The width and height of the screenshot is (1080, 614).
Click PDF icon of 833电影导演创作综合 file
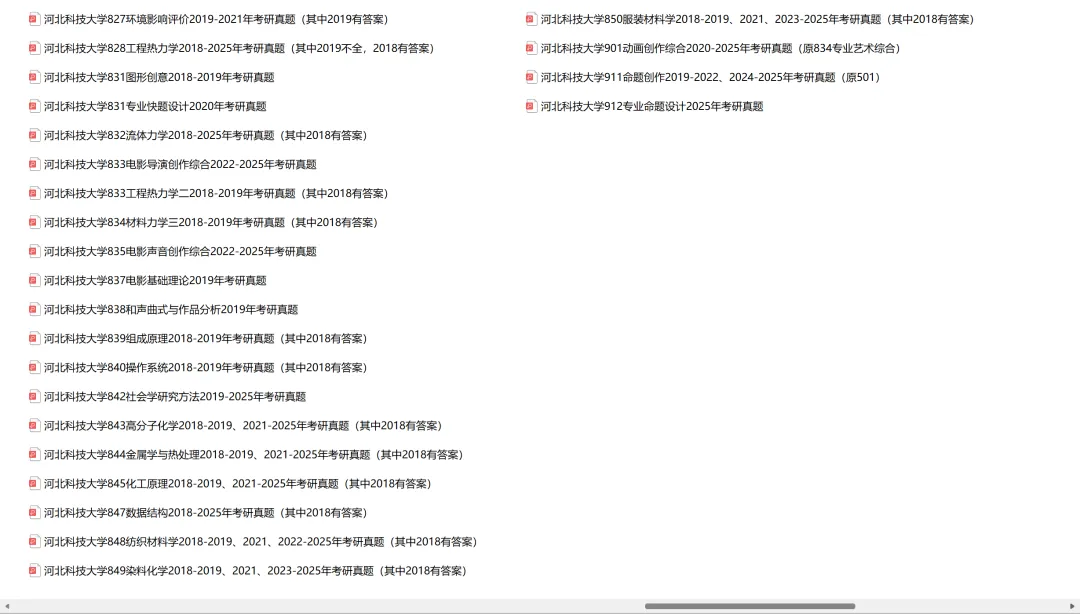pyautogui.click(x=34, y=164)
